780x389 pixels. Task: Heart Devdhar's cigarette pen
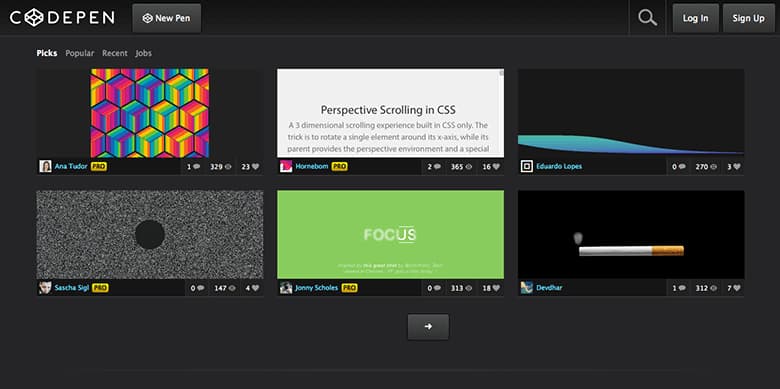click(x=737, y=289)
